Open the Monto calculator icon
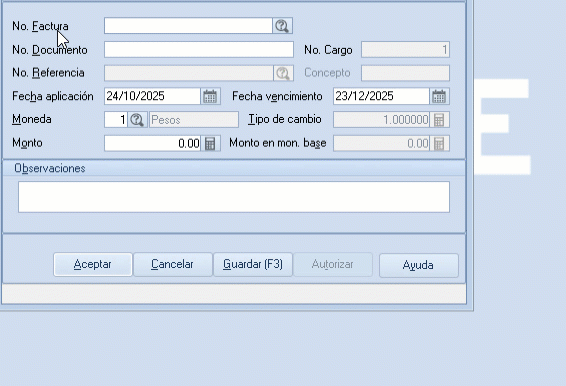The height and width of the screenshot is (386, 566). (x=210, y=144)
